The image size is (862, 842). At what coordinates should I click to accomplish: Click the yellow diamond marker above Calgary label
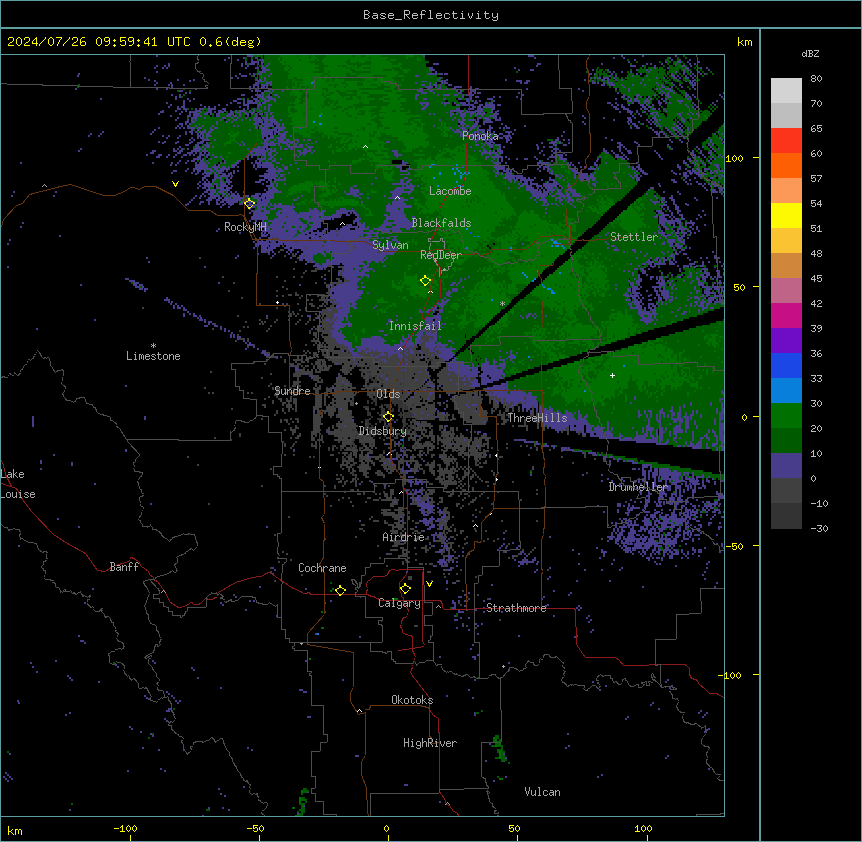coord(405,589)
